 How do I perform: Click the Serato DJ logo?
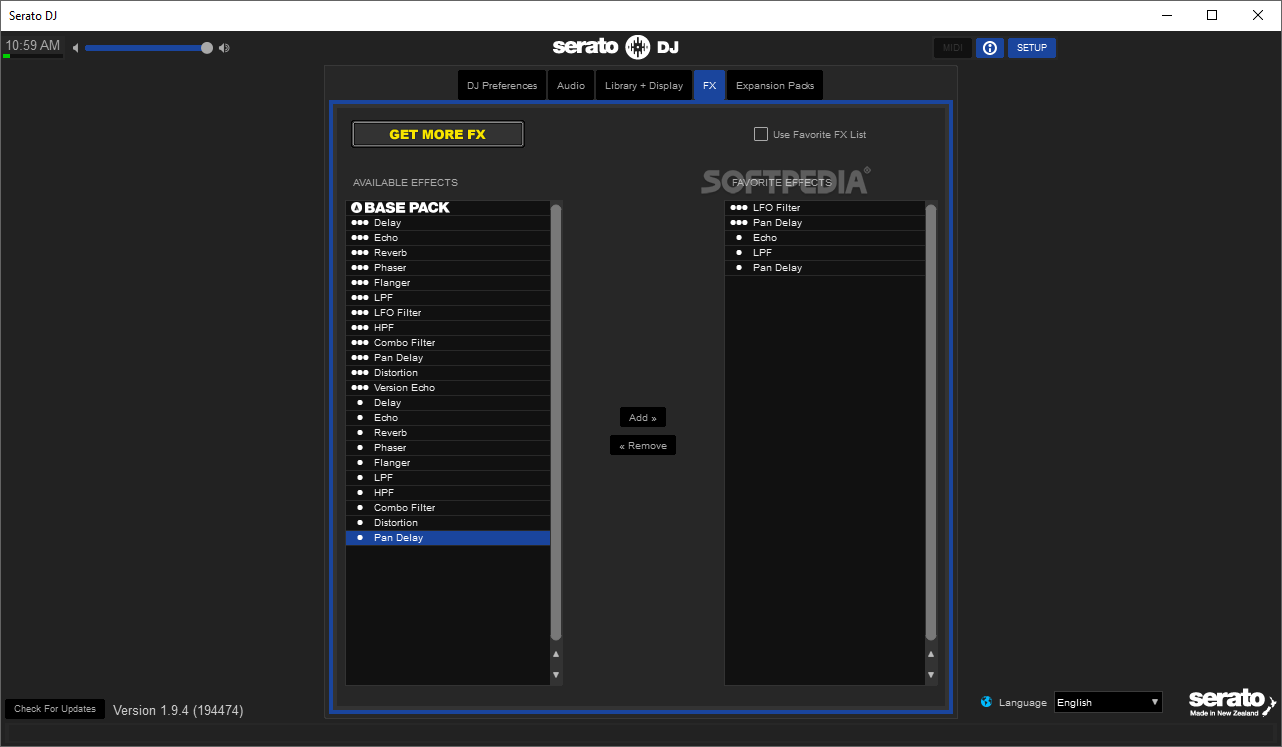[616, 47]
